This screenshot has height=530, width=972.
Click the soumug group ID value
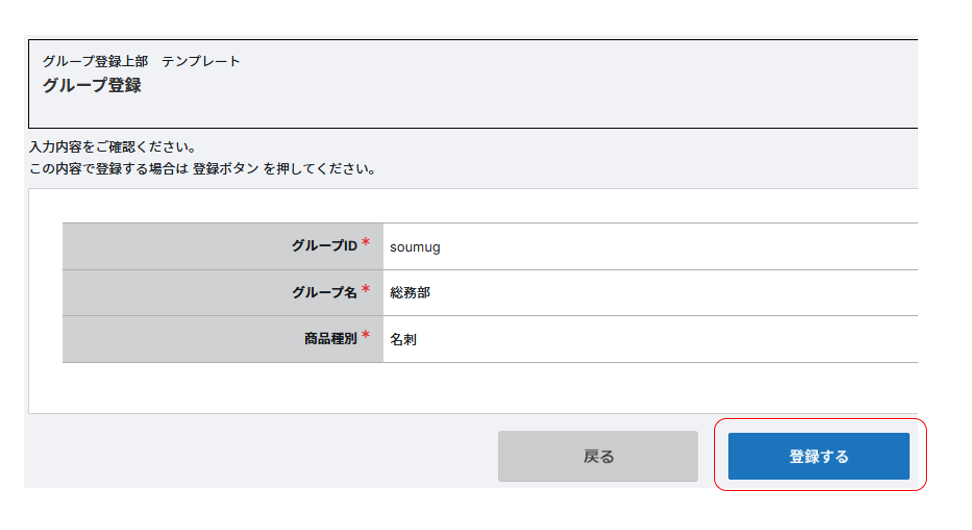415,247
